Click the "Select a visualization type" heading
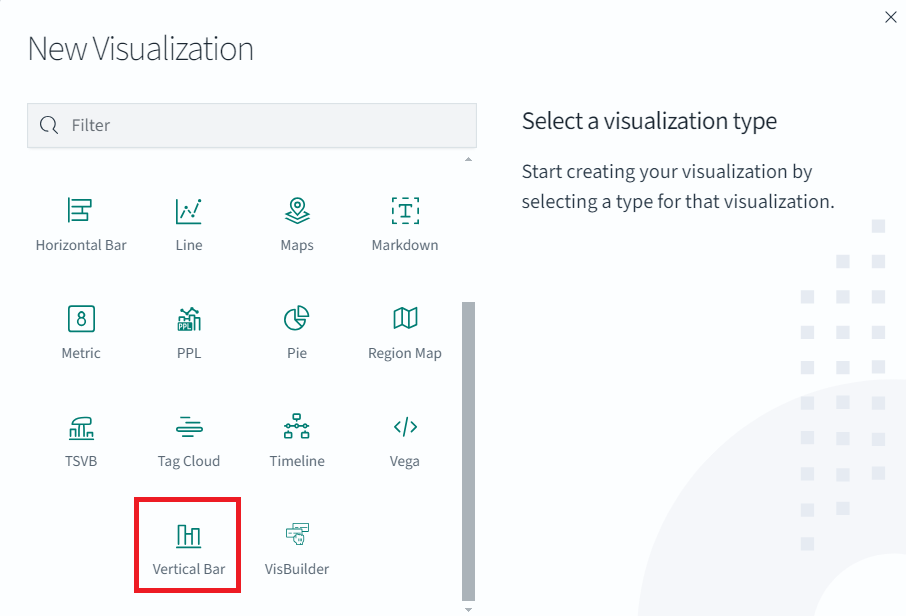Screen dimensions: 906x616 (649, 121)
